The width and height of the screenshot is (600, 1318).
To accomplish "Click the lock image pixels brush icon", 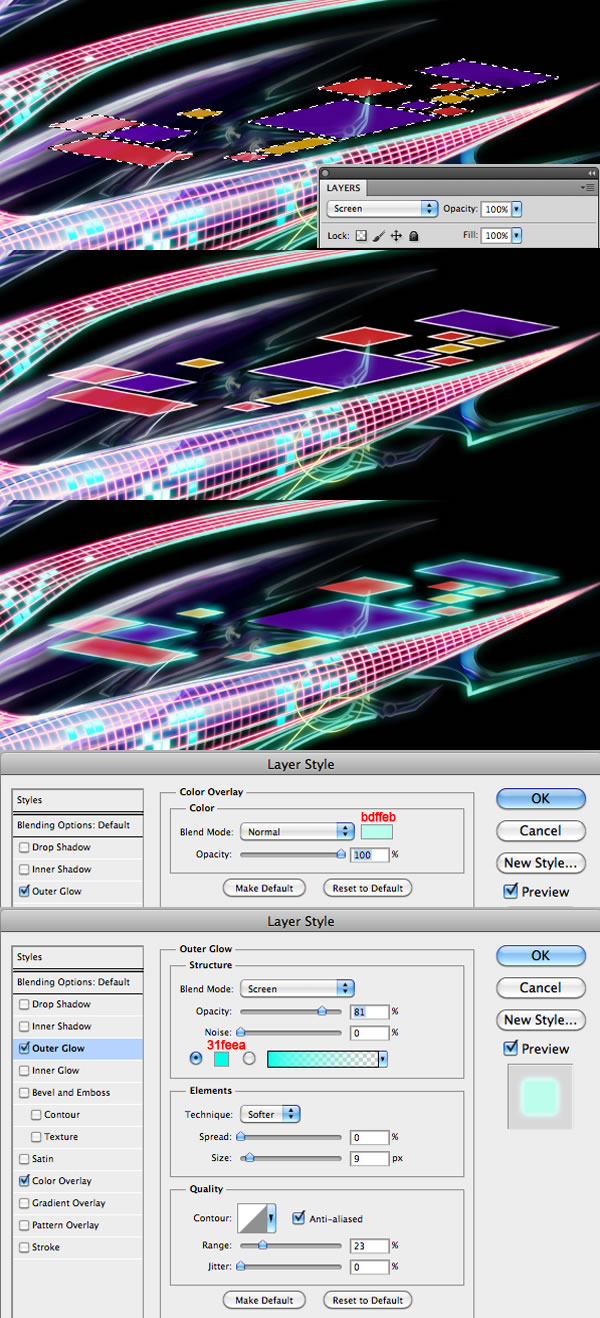I will coord(379,236).
